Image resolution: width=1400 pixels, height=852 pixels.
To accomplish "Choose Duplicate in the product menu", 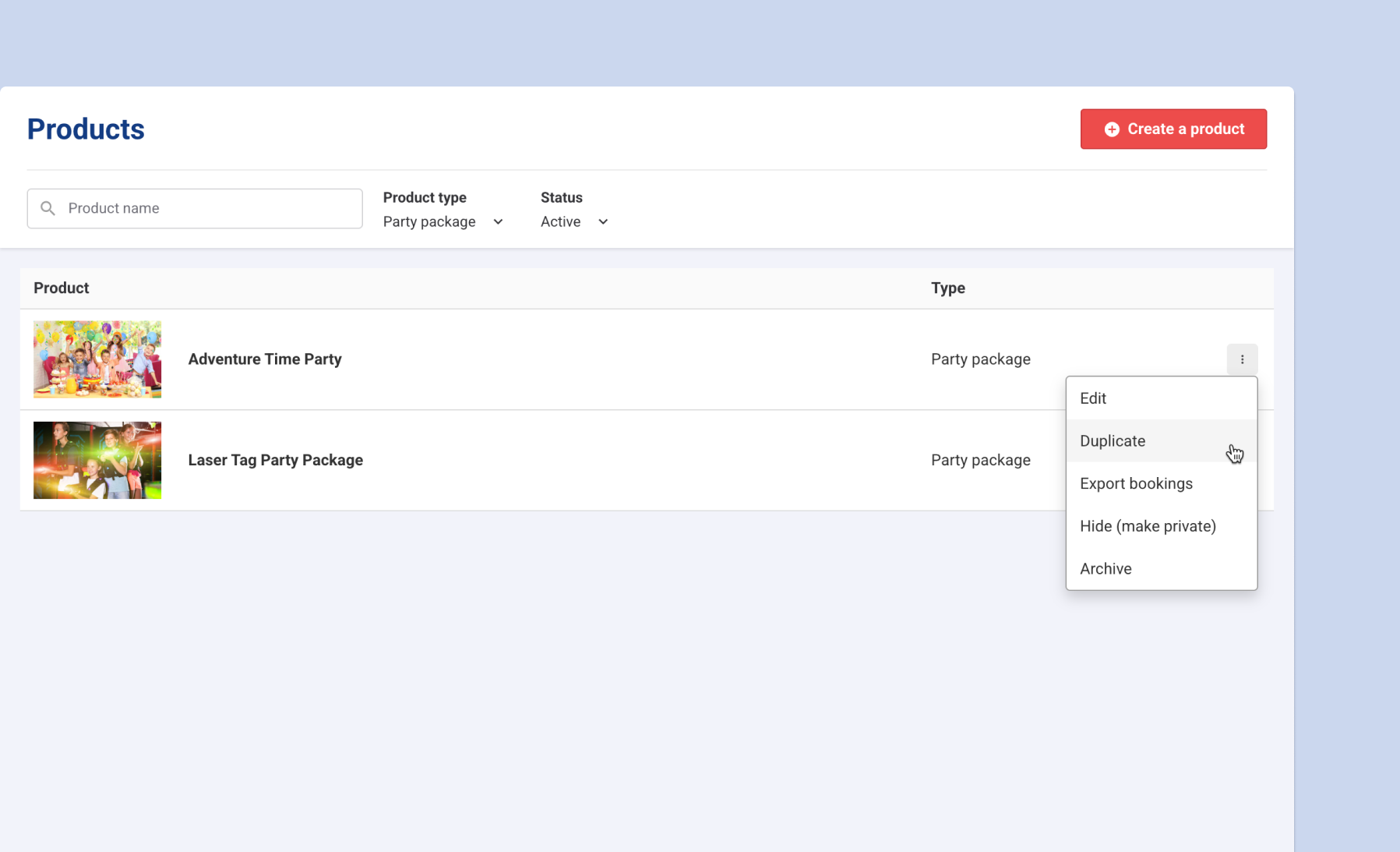I will [1112, 441].
